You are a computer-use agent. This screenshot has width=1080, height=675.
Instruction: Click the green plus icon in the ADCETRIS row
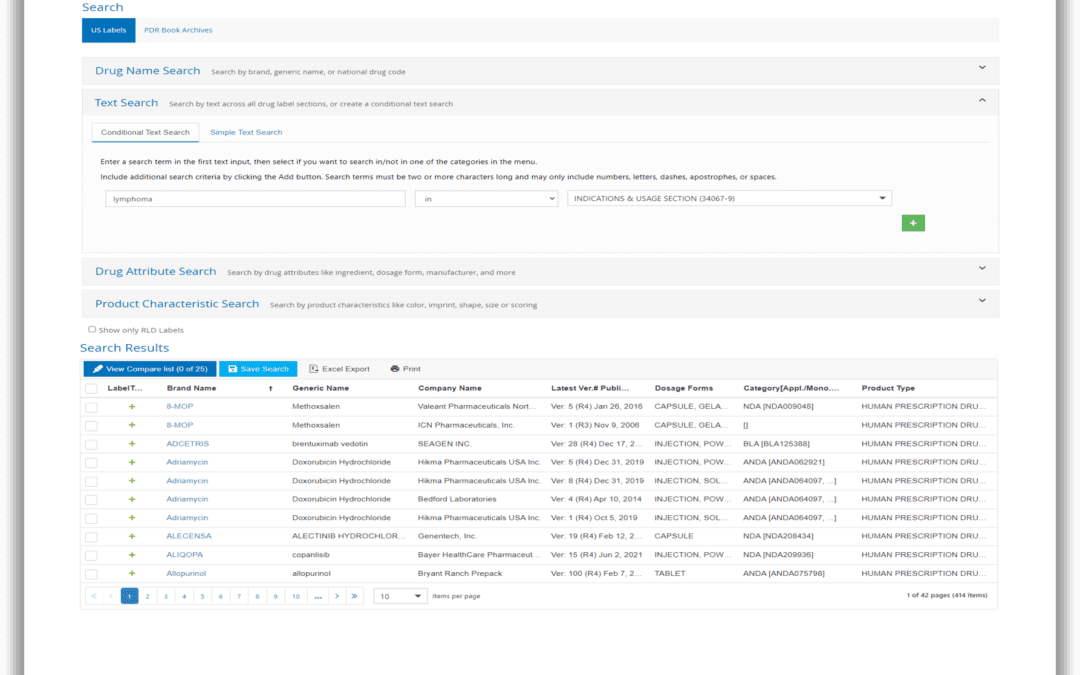coord(132,444)
